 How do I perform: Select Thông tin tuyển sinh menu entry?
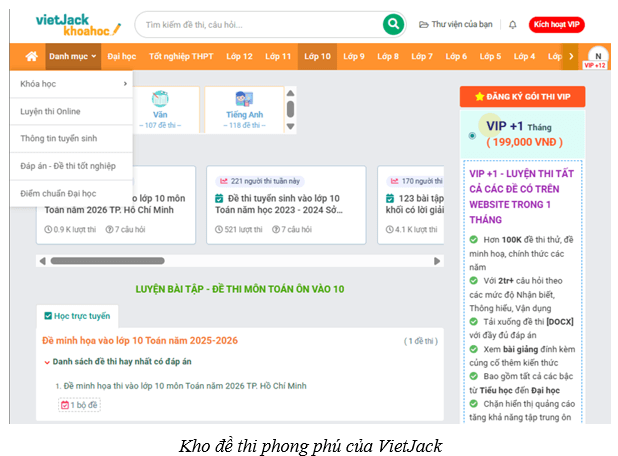click(71, 138)
